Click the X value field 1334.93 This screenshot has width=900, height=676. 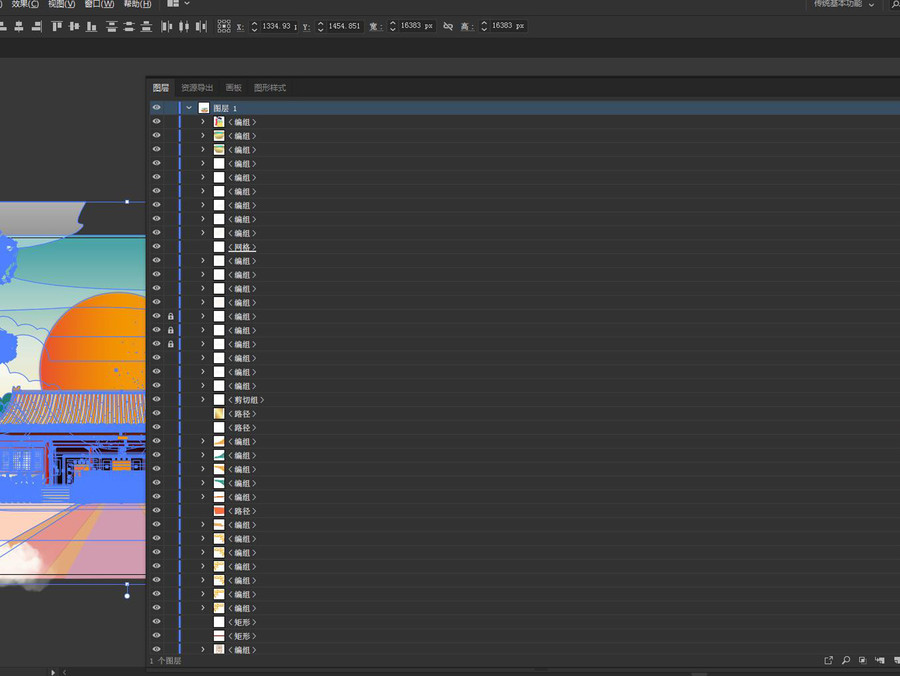click(x=278, y=26)
